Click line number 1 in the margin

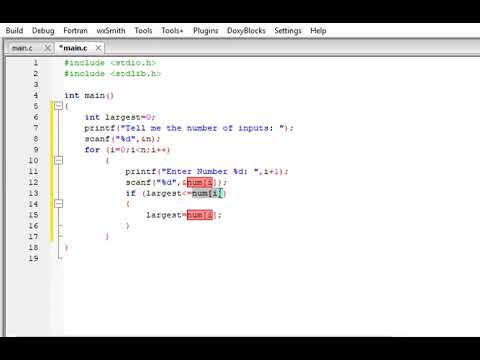click(x=36, y=63)
